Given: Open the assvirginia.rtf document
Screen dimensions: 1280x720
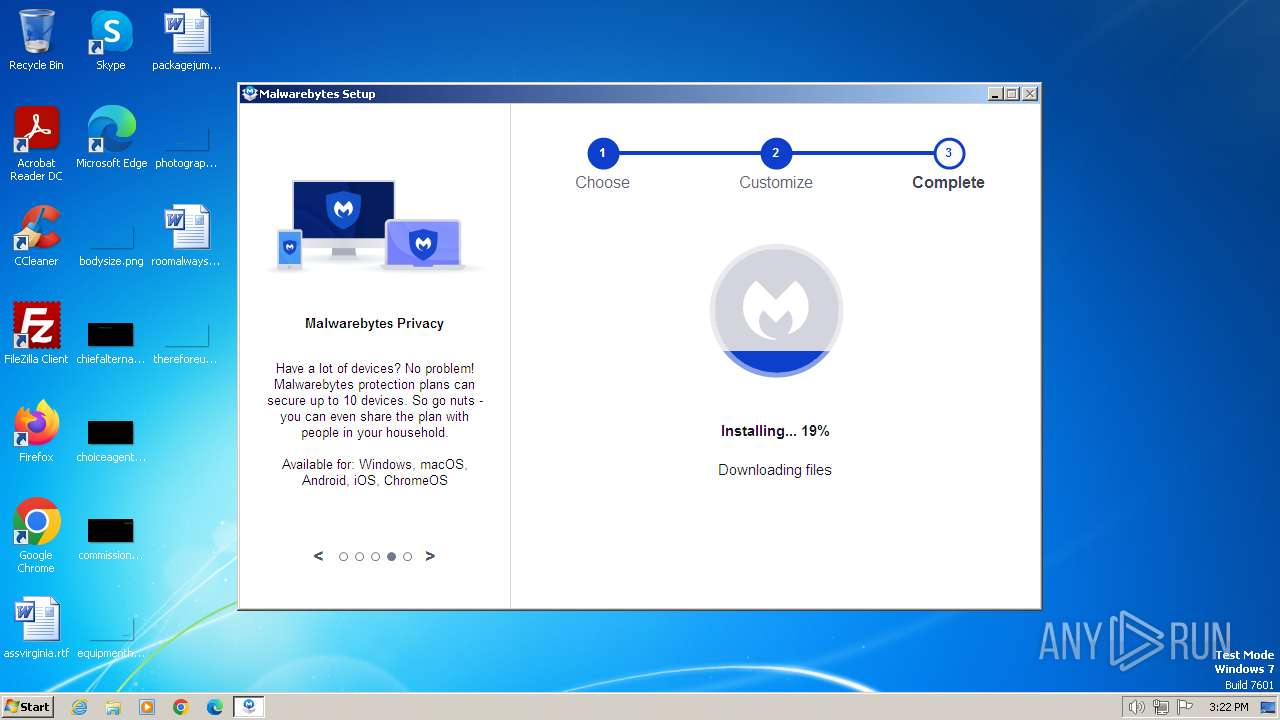Looking at the screenshot, I should [36, 628].
